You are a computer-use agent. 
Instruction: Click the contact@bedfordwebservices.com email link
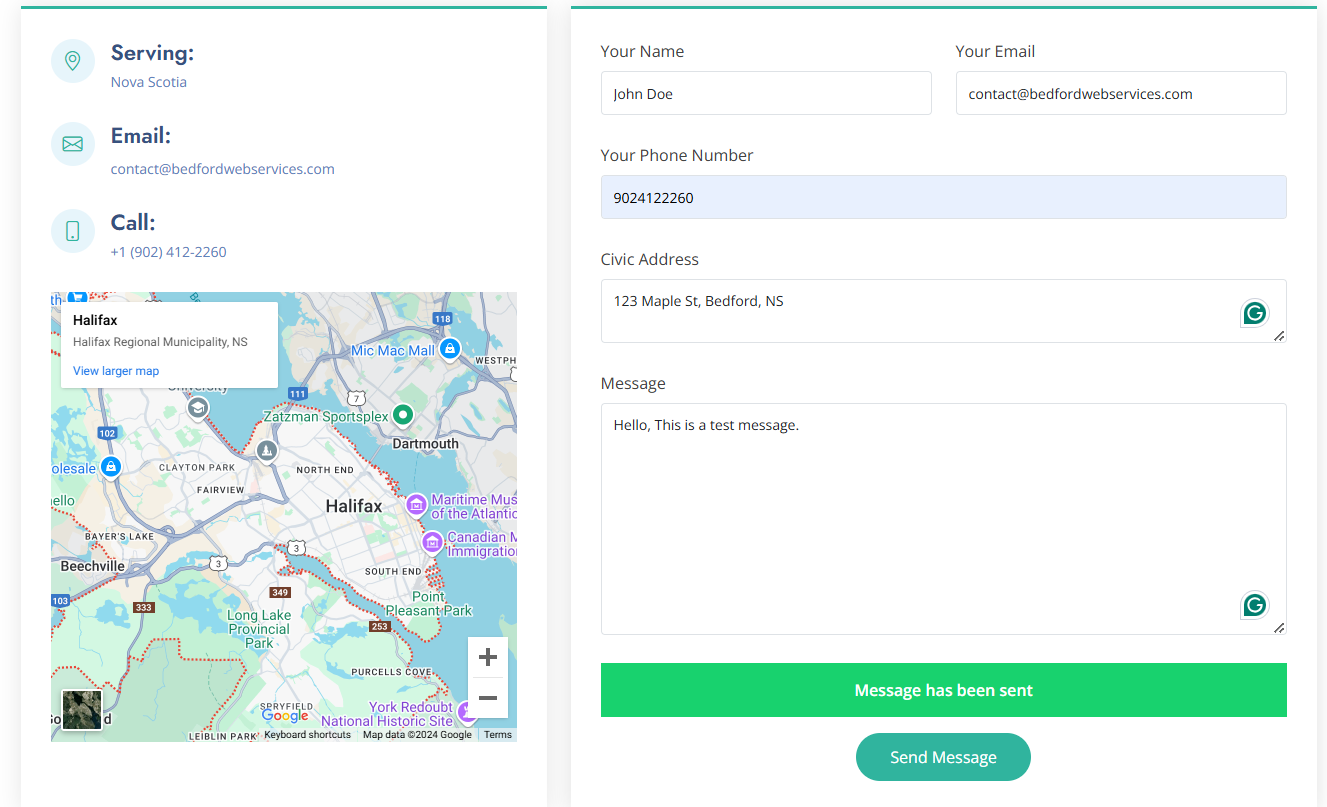click(222, 169)
